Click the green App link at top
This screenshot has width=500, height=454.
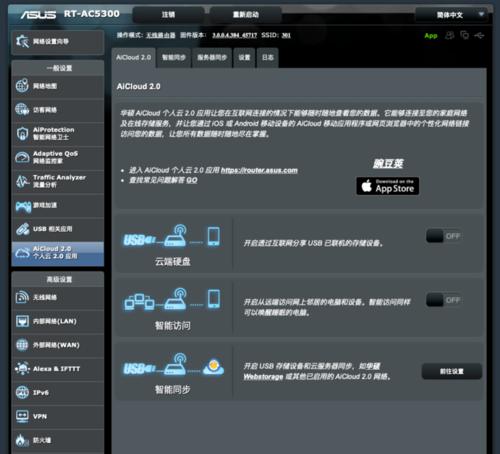(x=431, y=36)
